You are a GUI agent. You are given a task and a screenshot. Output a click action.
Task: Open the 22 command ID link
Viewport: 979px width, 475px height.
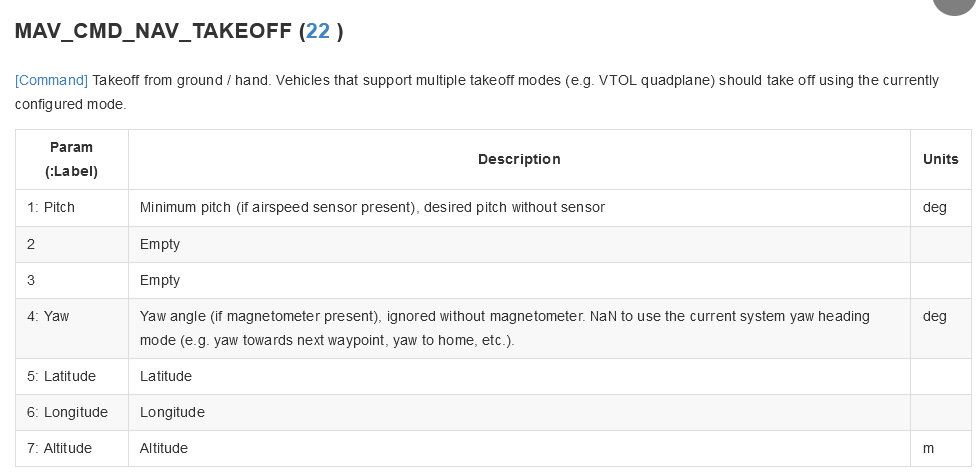tap(318, 31)
